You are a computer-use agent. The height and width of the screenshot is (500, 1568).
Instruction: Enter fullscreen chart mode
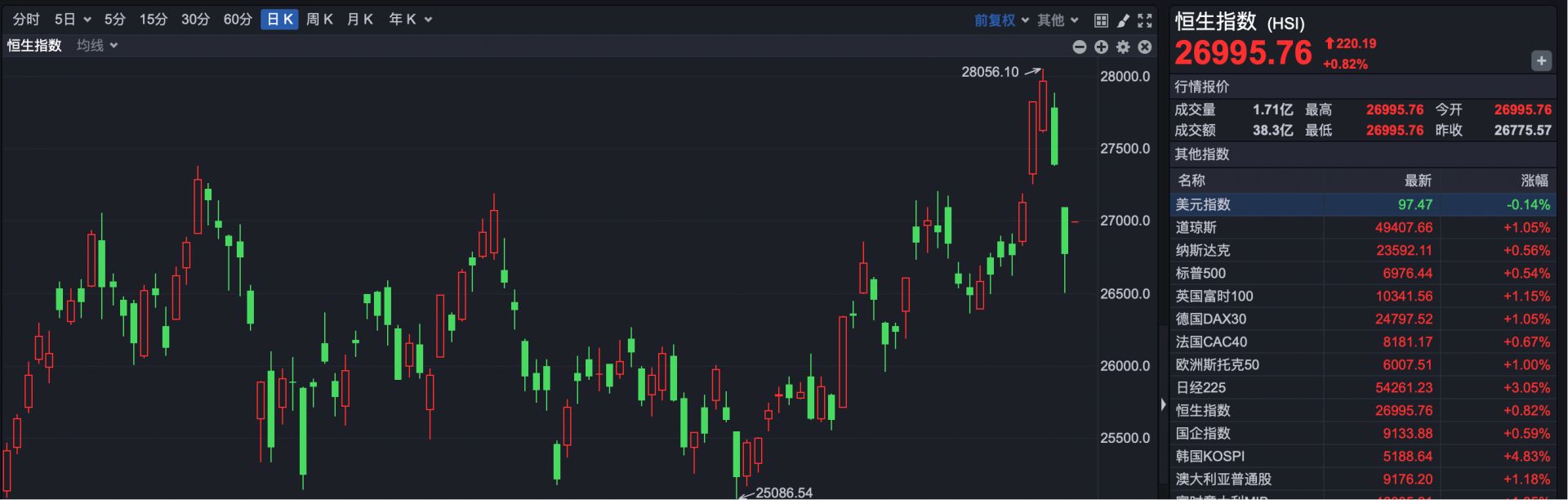click(x=1145, y=20)
